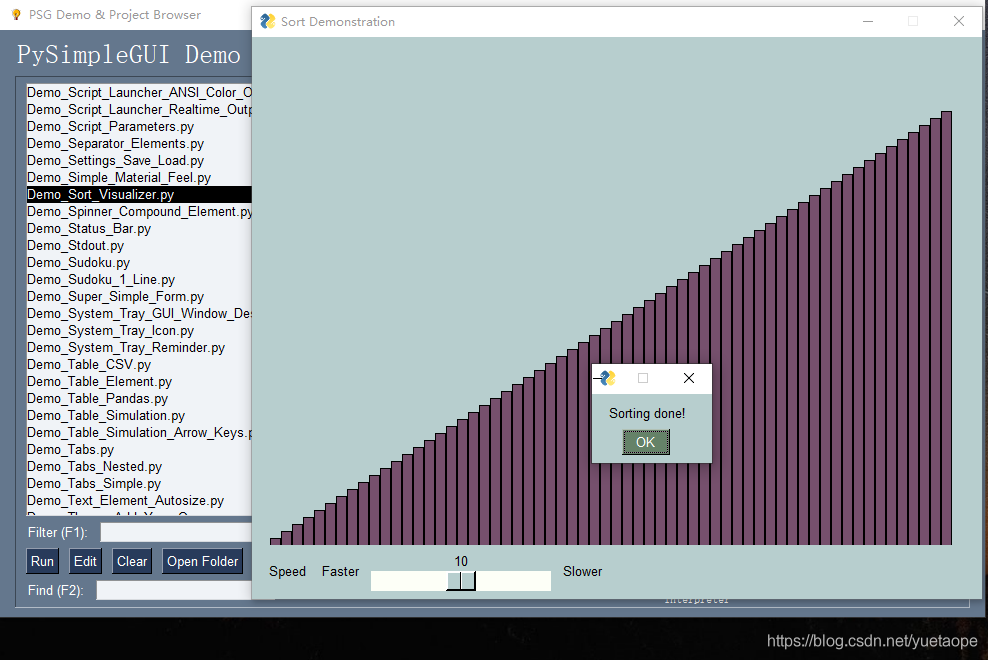This screenshot has width=988, height=660.
Task: Select Demo_Table_Pandas.py entry
Action: tap(139, 398)
